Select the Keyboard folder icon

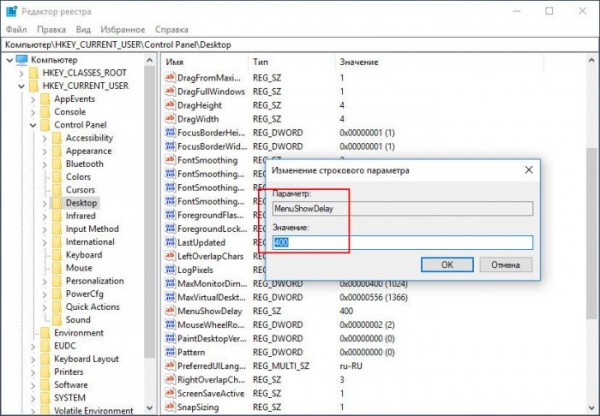[x=57, y=255]
